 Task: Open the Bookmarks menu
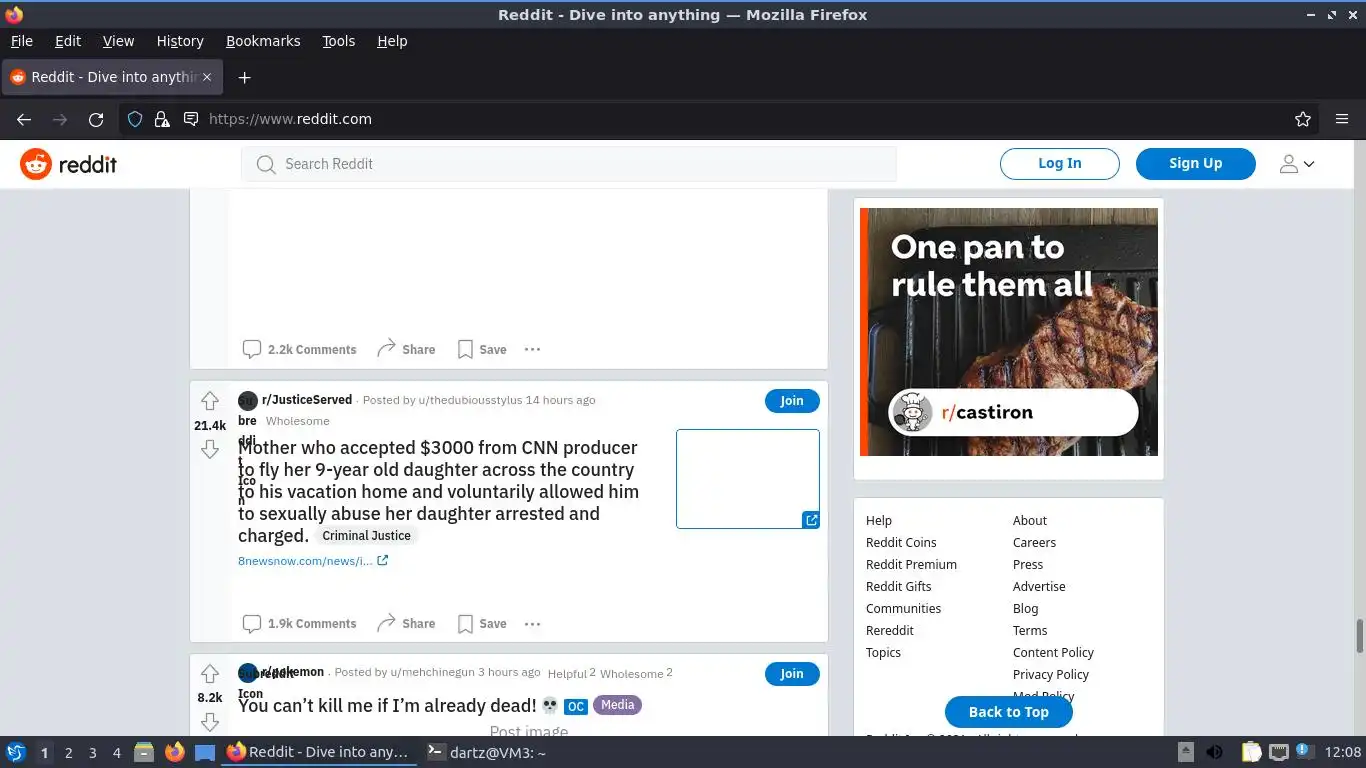263,41
